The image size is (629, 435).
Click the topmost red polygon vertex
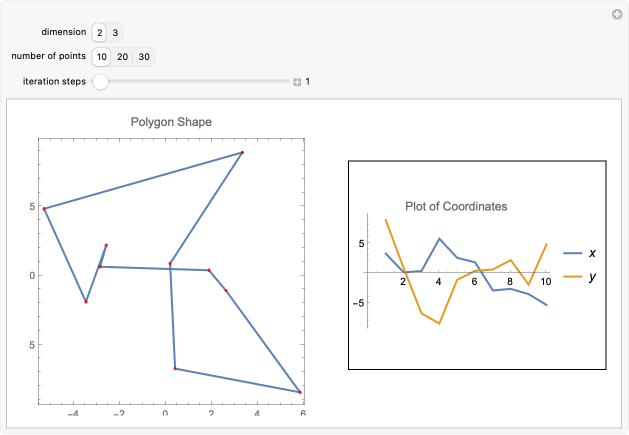click(242, 152)
